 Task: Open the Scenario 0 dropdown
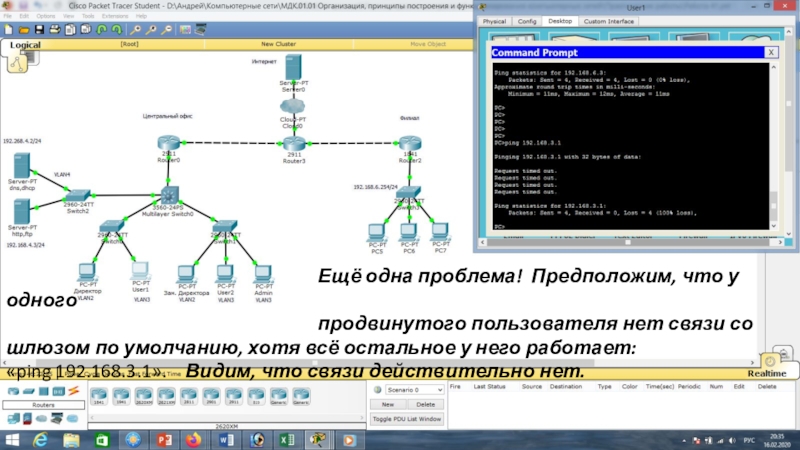coord(414,390)
